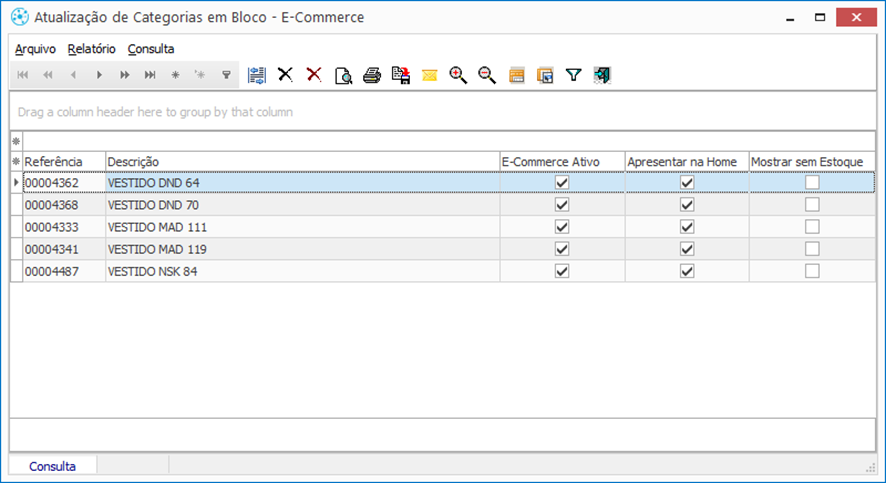The width and height of the screenshot is (886, 483).
Task: Go to next record navigation arrow
Action: [x=99, y=75]
